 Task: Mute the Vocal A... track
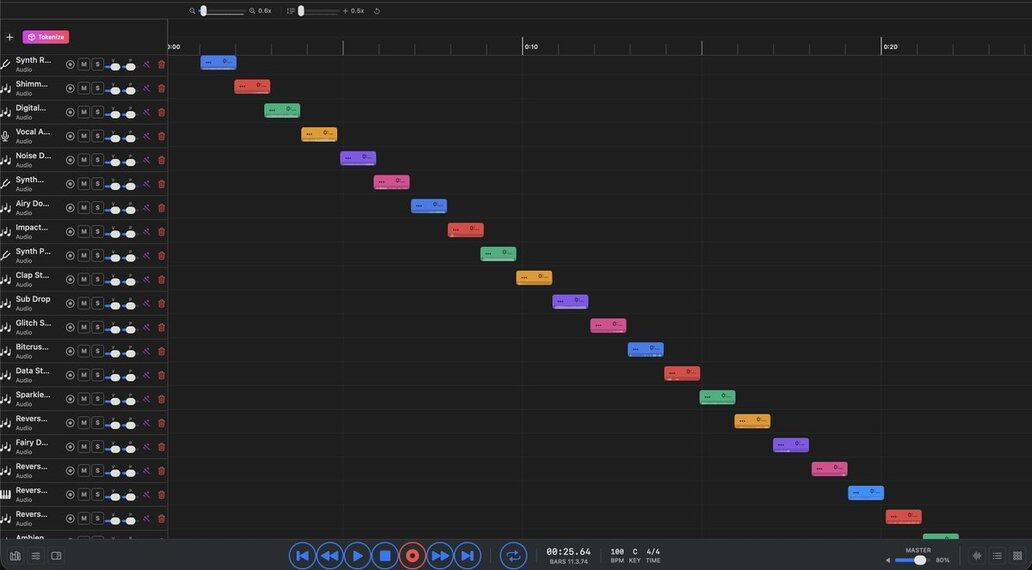pos(84,136)
